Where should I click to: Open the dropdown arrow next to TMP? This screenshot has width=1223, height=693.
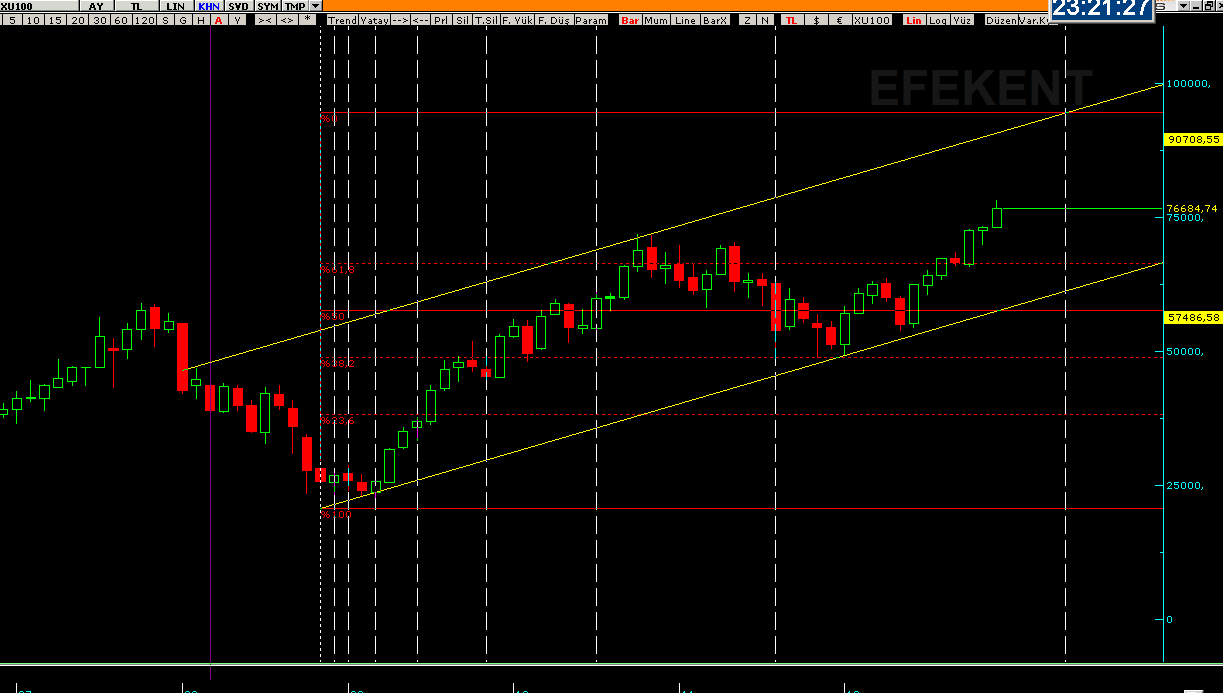(x=315, y=6)
